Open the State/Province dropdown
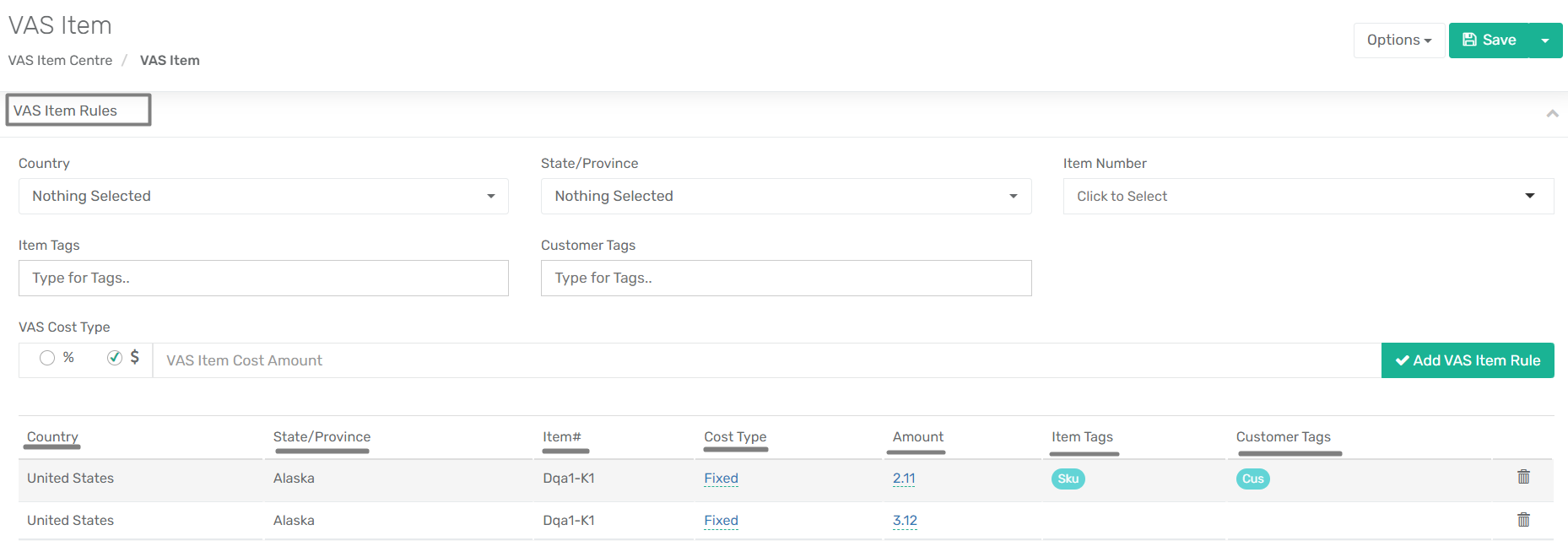 786,196
